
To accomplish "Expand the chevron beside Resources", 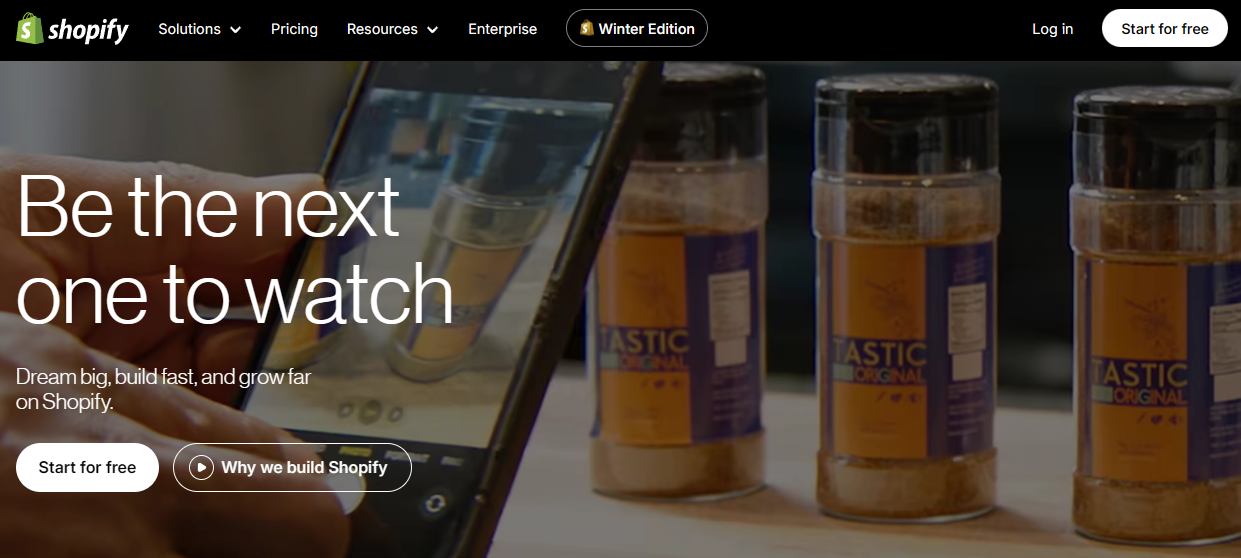I will pos(433,30).
